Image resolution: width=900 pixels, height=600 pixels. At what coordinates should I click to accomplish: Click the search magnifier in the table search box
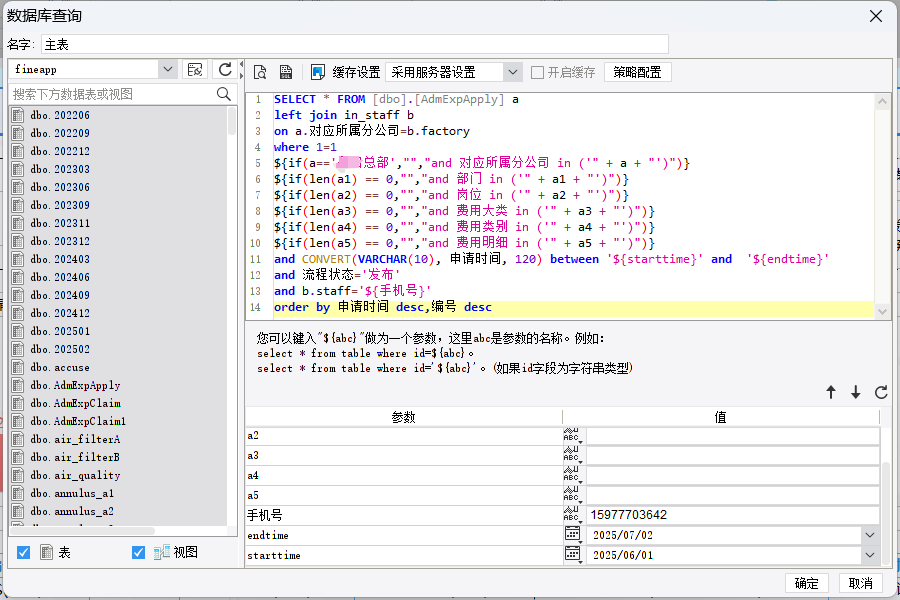224,94
